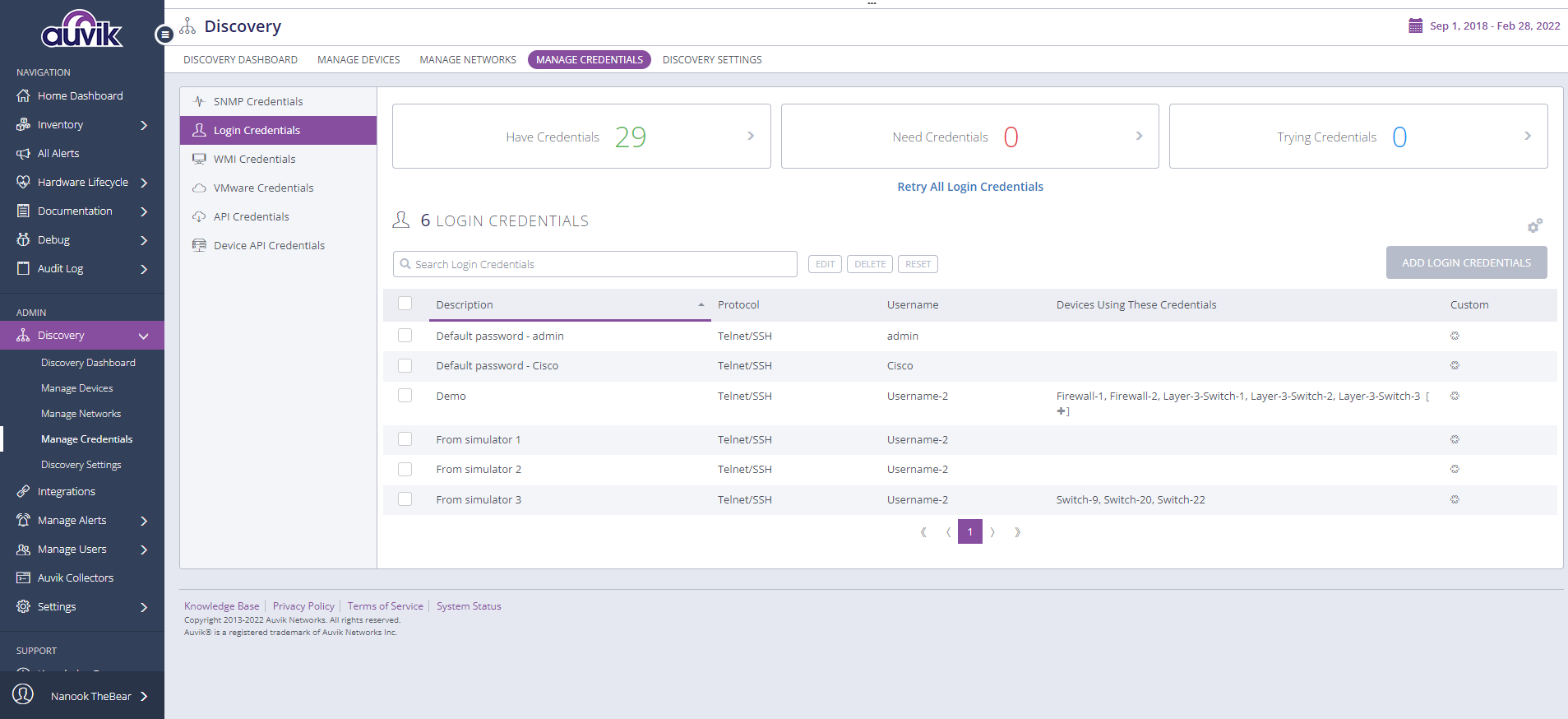Click the Debug bug icon
Screen dimensions: 1568x719
tap(23, 239)
